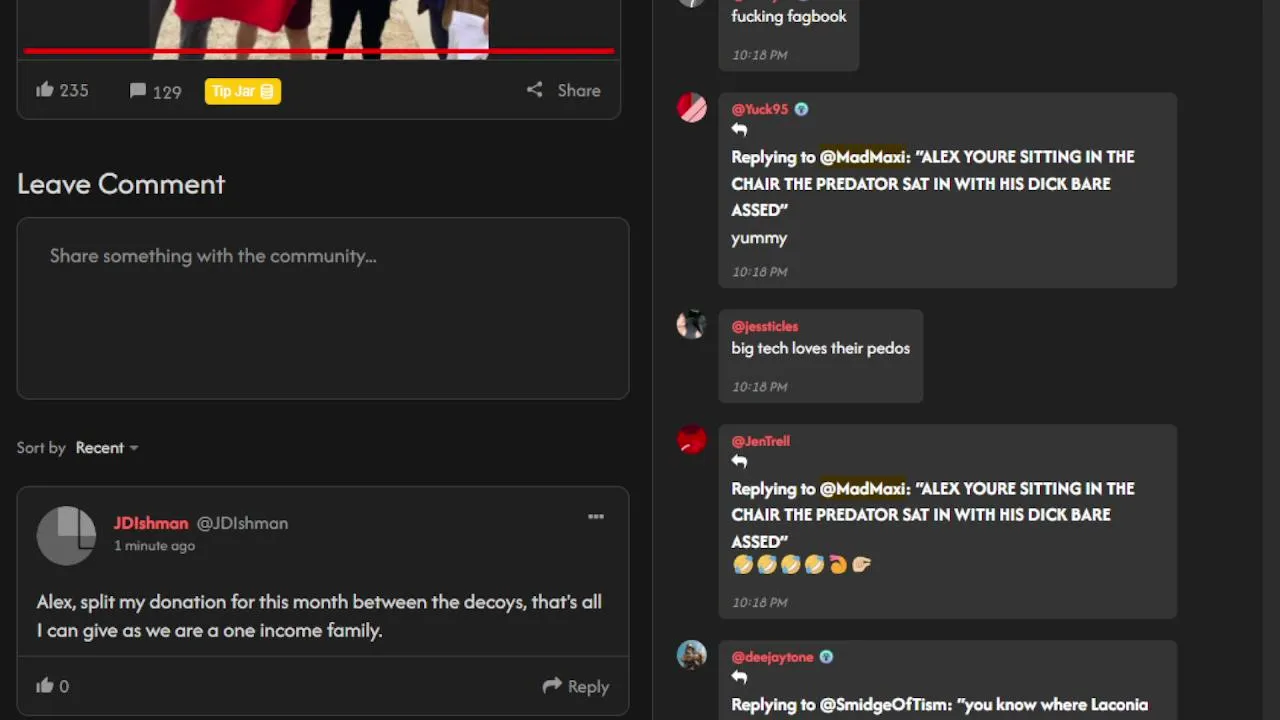The image size is (1280, 720).
Task: Open the @jessticles chat avatar
Action: pos(692,324)
